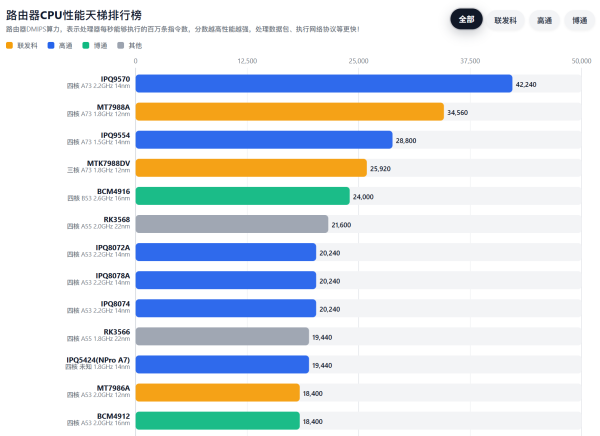Select the 全部 filter tab

(466, 20)
